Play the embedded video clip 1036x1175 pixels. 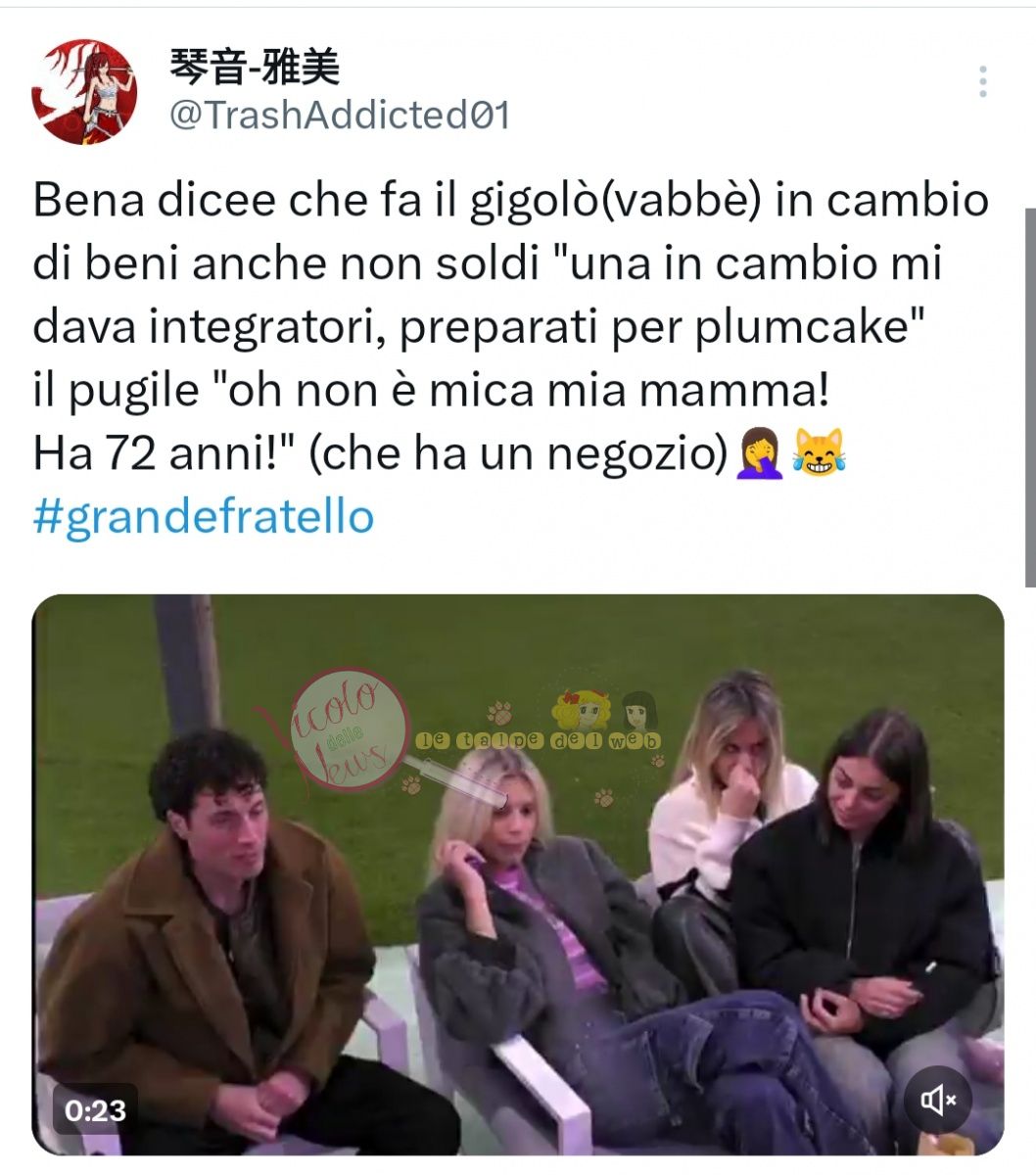pos(518,874)
